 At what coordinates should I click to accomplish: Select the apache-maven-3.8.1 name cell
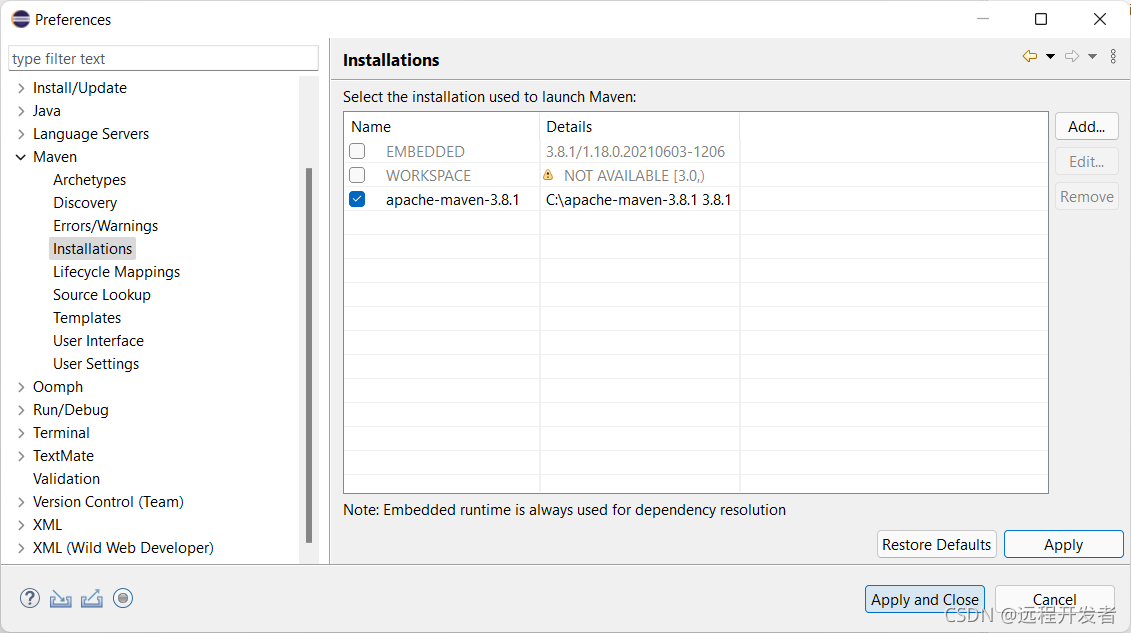(x=452, y=200)
